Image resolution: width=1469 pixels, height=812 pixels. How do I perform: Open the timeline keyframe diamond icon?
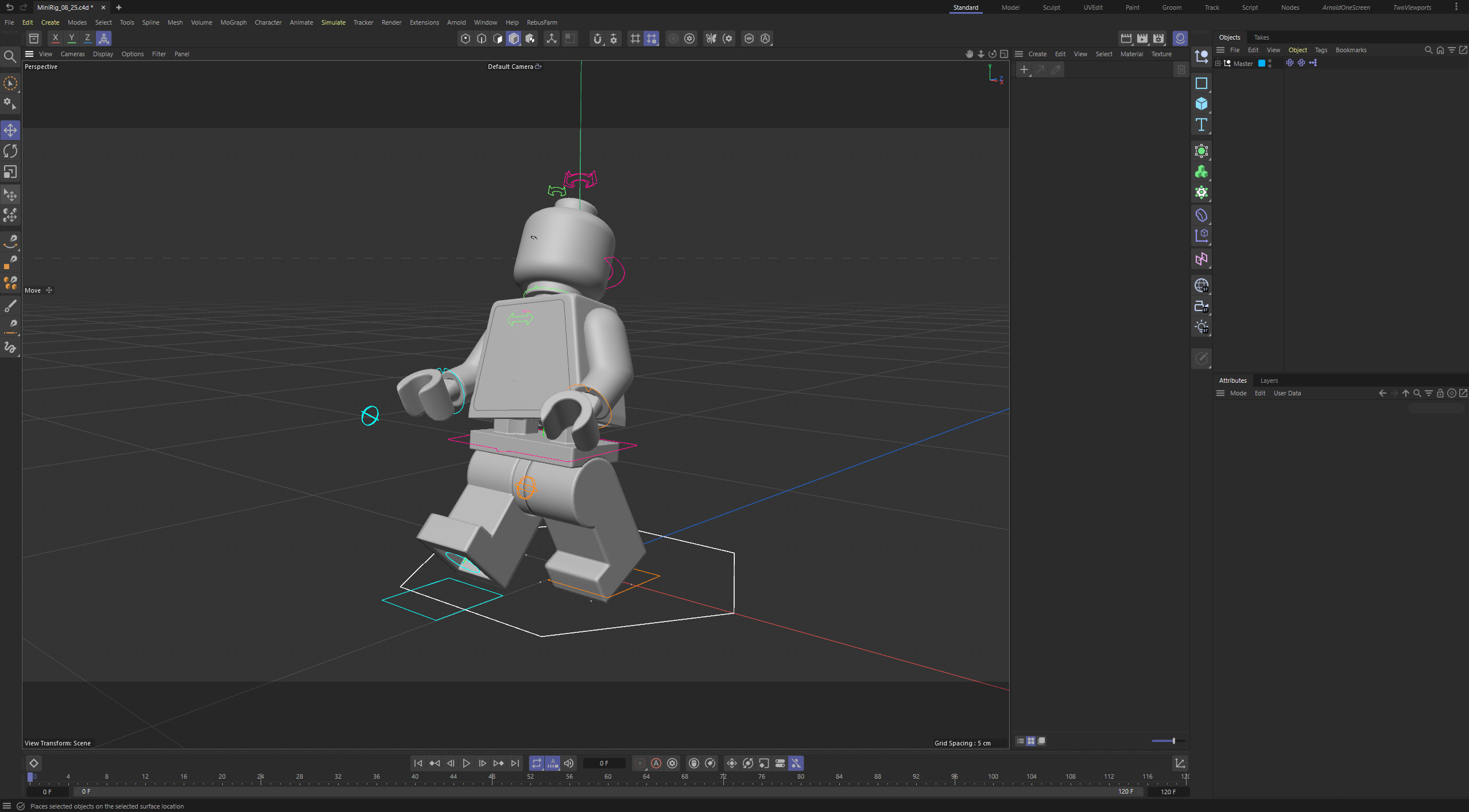click(34, 763)
